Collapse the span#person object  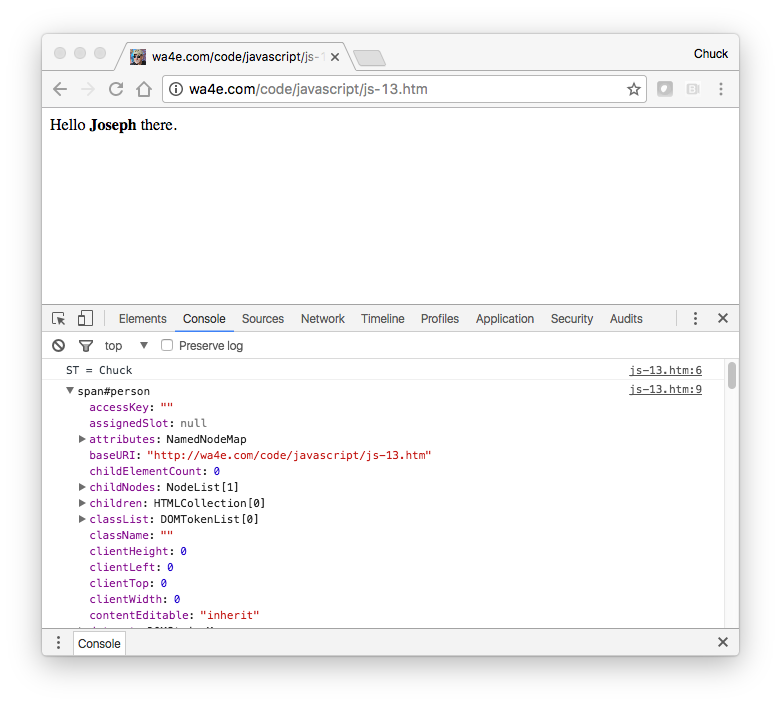click(x=70, y=391)
